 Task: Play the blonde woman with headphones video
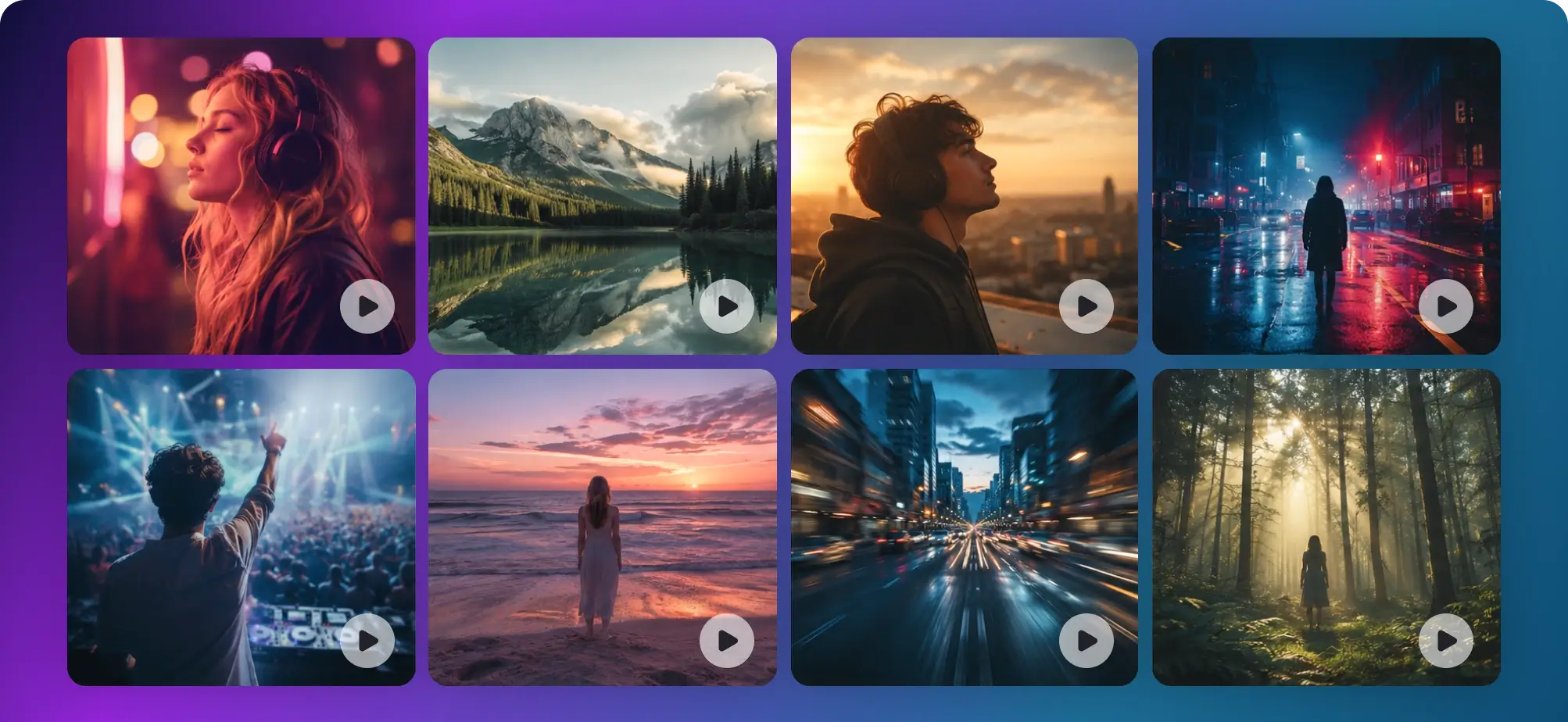pyautogui.click(x=367, y=306)
